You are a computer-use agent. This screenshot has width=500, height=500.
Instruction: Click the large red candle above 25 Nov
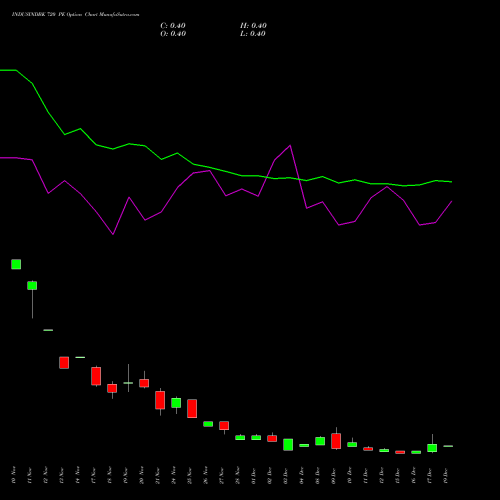click(x=192, y=408)
